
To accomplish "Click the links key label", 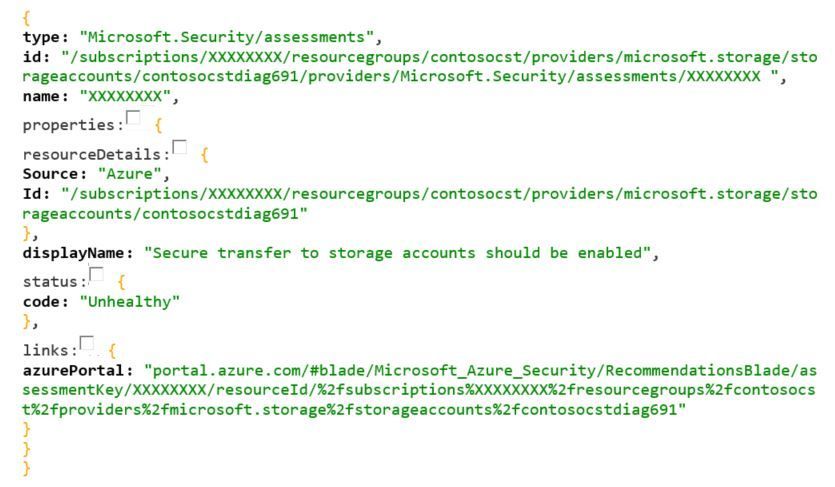I will click(50, 350).
